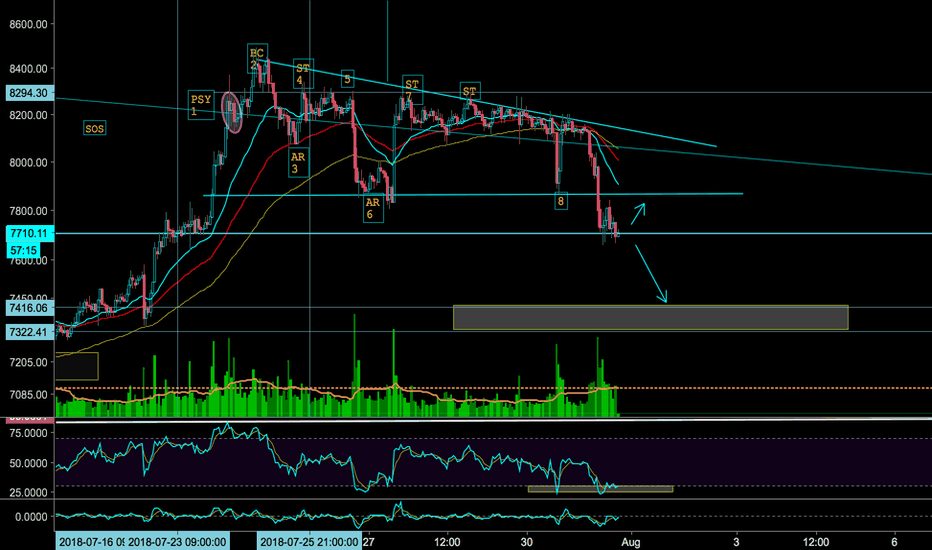Click the 25.0000 oscillator axis value

(x=29, y=492)
